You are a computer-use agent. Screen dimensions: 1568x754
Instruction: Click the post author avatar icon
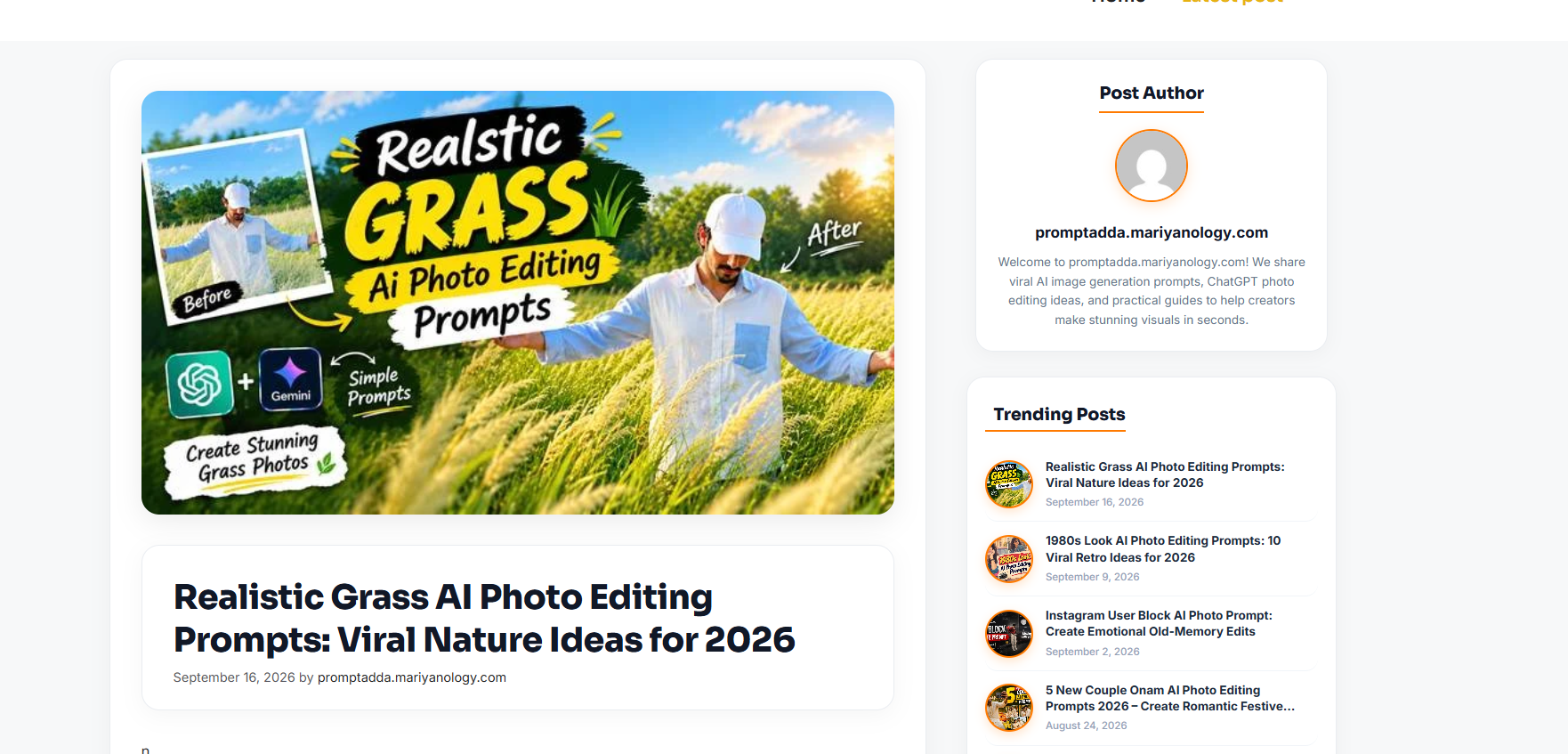click(1151, 166)
